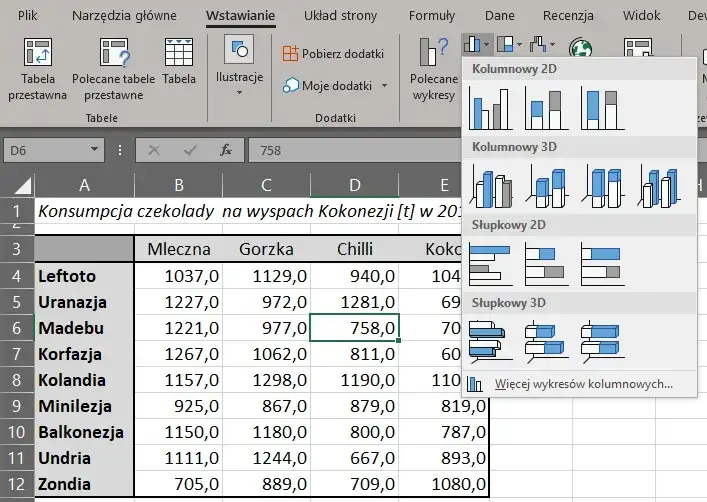Choose the 2D clustered bar chart
This screenshot has height=502, width=707.
[x=491, y=263]
